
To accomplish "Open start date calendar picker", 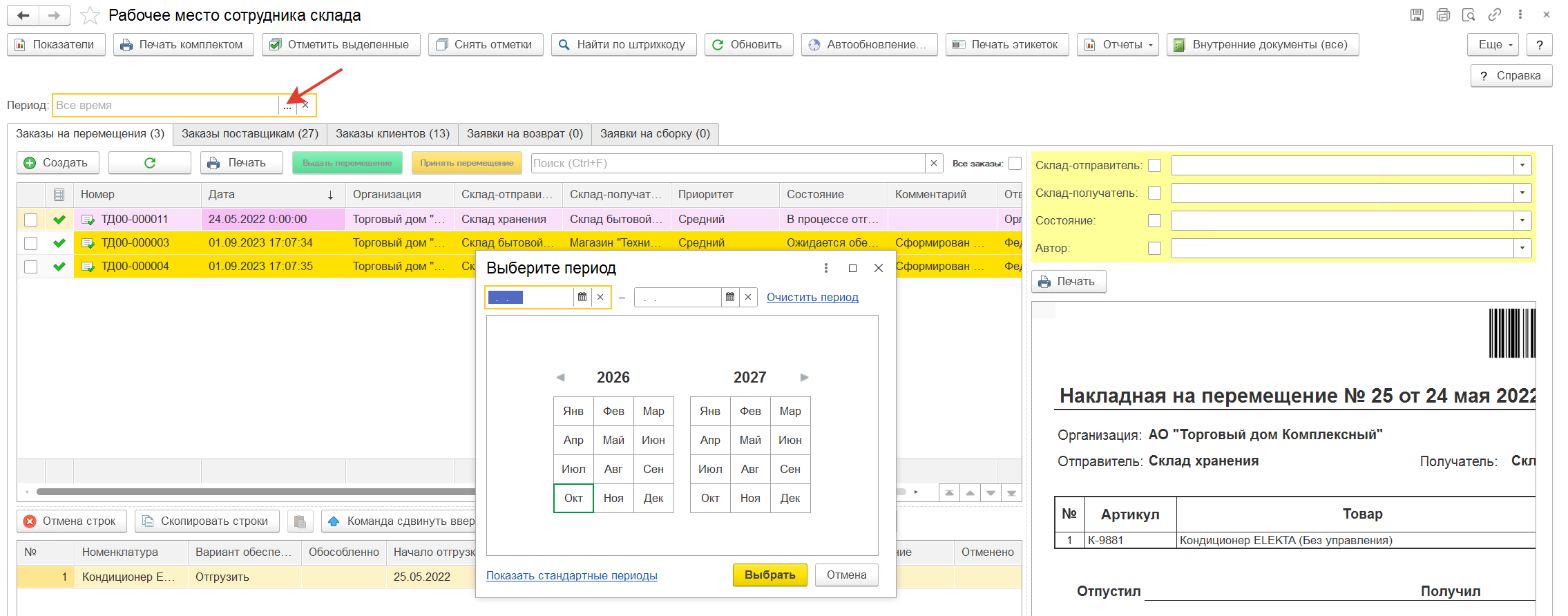I will click(582, 297).
